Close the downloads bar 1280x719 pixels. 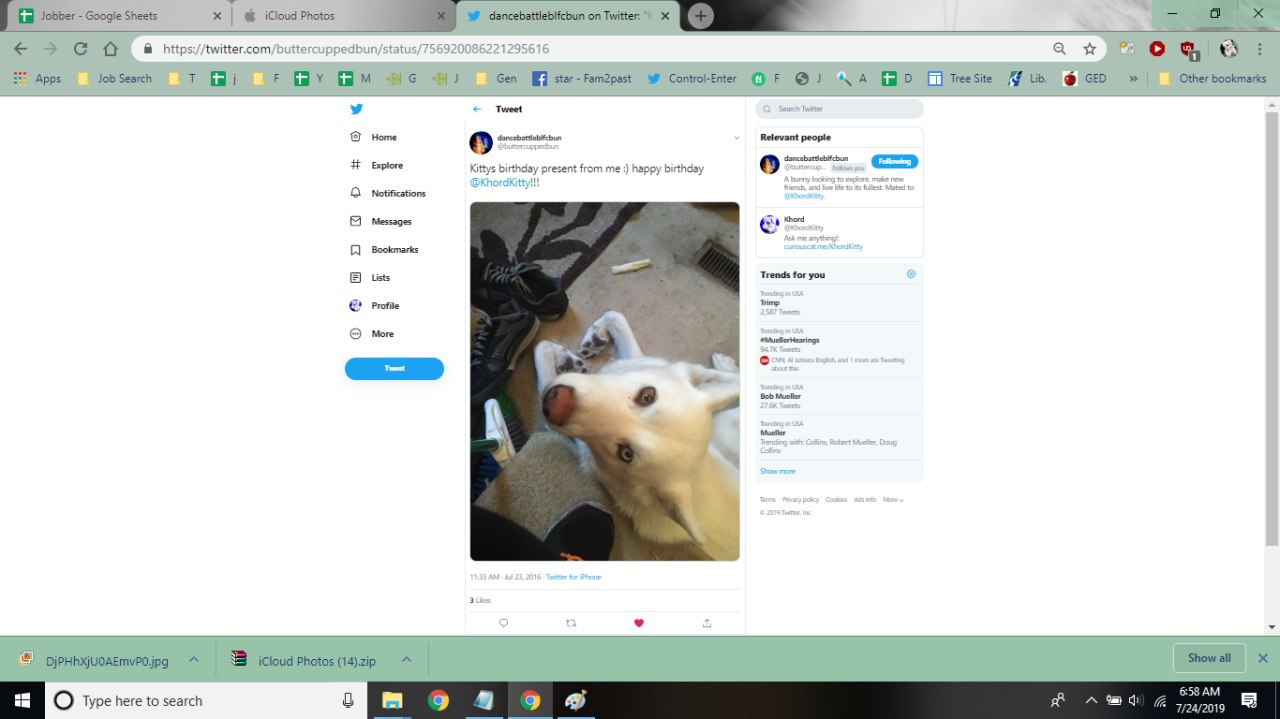(x=1262, y=658)
